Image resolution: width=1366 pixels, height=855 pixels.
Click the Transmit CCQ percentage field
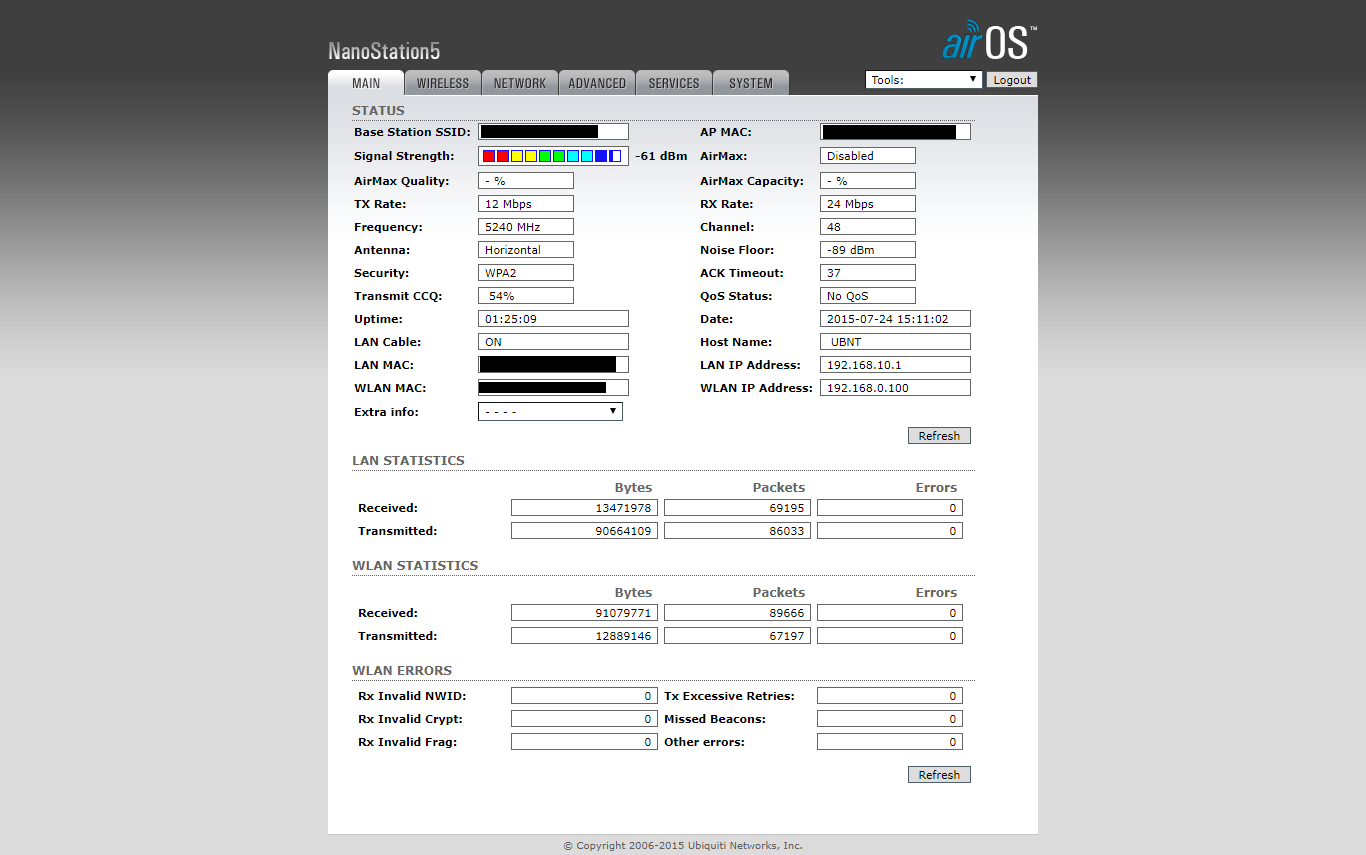tap(526, 296)
